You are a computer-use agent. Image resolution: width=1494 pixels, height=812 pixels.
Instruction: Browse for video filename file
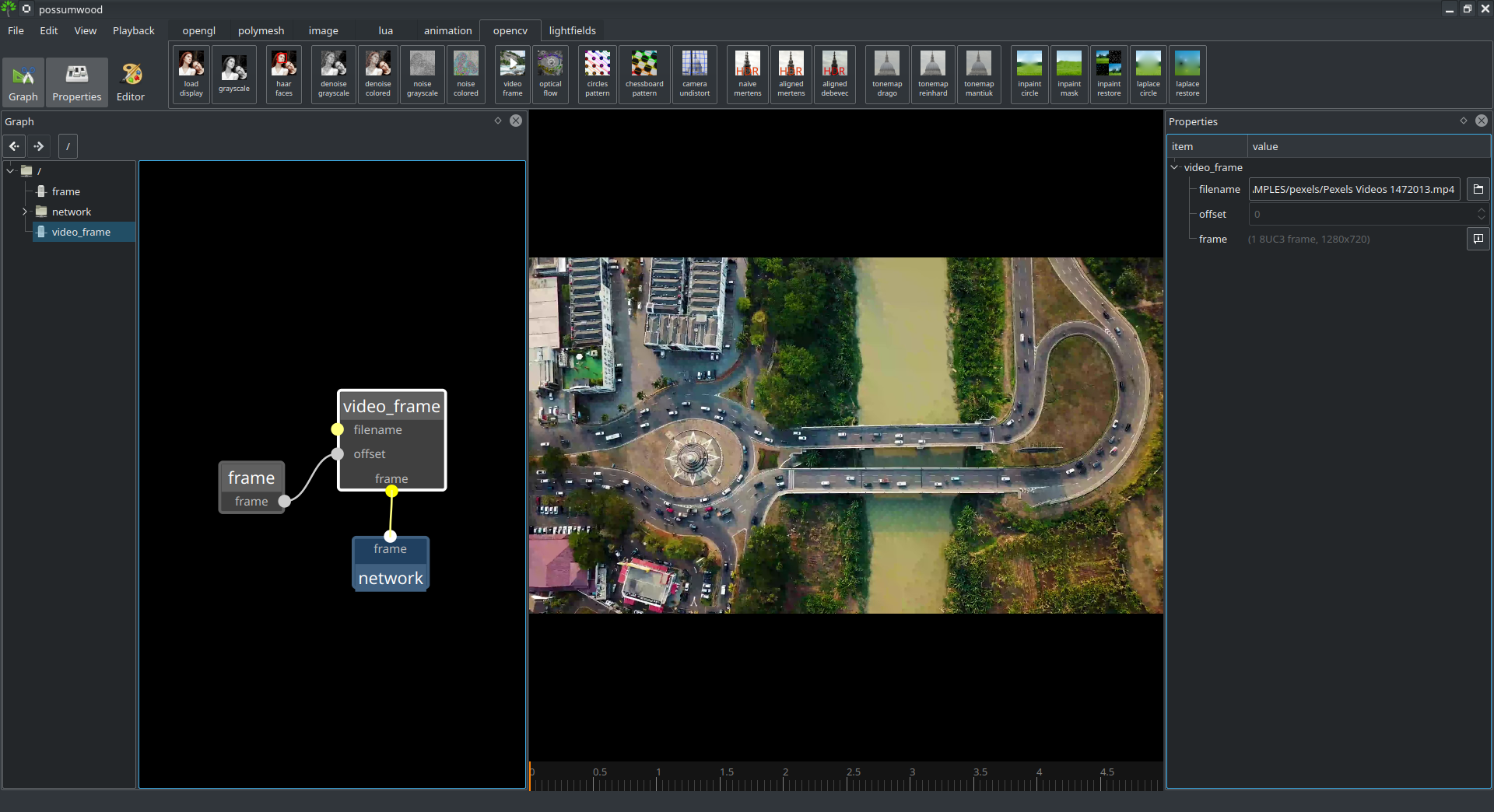[1478, 189]
